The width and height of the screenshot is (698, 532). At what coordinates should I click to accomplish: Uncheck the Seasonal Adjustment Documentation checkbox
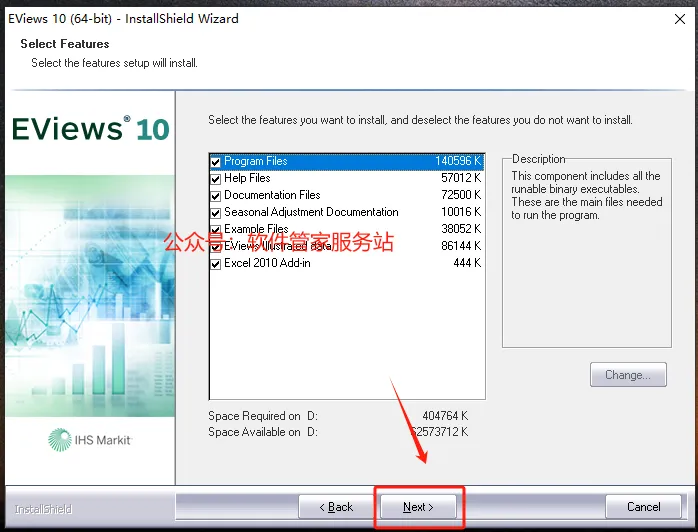click(x=215, y=213)
